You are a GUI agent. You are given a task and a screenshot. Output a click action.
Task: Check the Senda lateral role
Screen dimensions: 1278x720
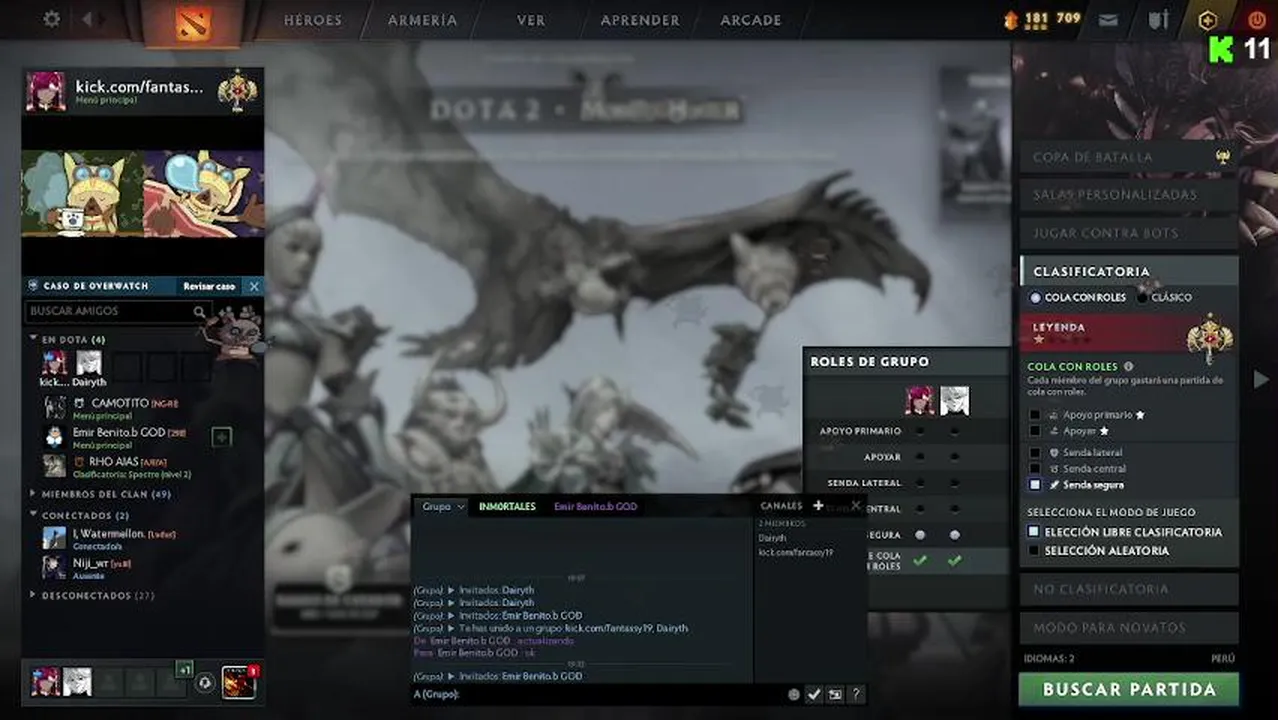(x=1035, y=453)
